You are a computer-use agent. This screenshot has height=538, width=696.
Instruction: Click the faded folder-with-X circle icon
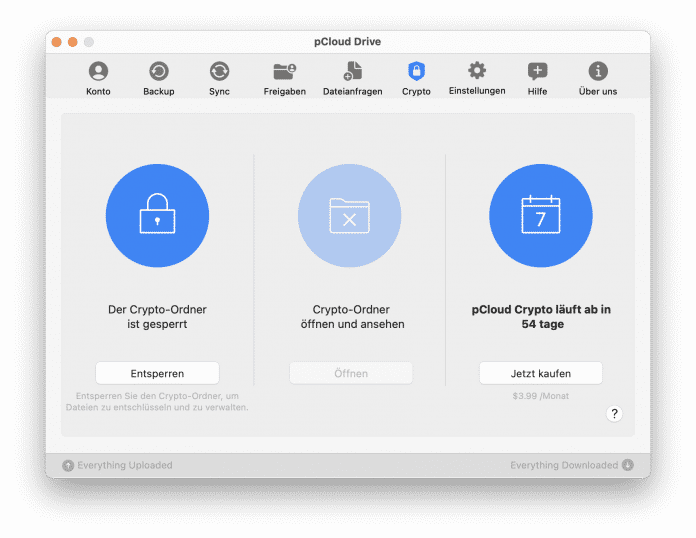tap(349, 216)
